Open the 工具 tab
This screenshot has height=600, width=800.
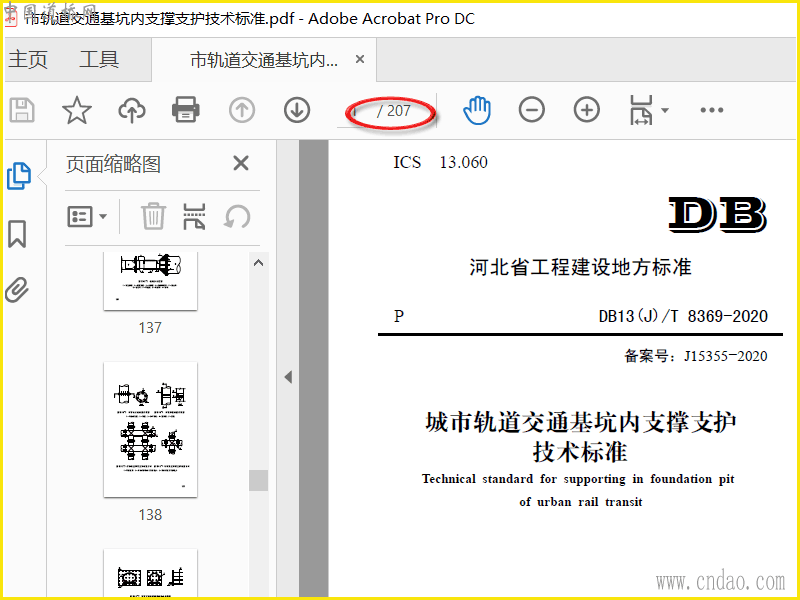tap(99, 60)
